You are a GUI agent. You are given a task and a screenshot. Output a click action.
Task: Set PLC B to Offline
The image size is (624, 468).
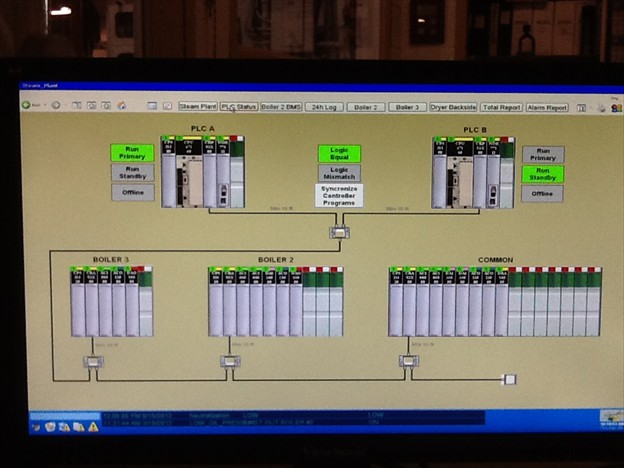542,194
